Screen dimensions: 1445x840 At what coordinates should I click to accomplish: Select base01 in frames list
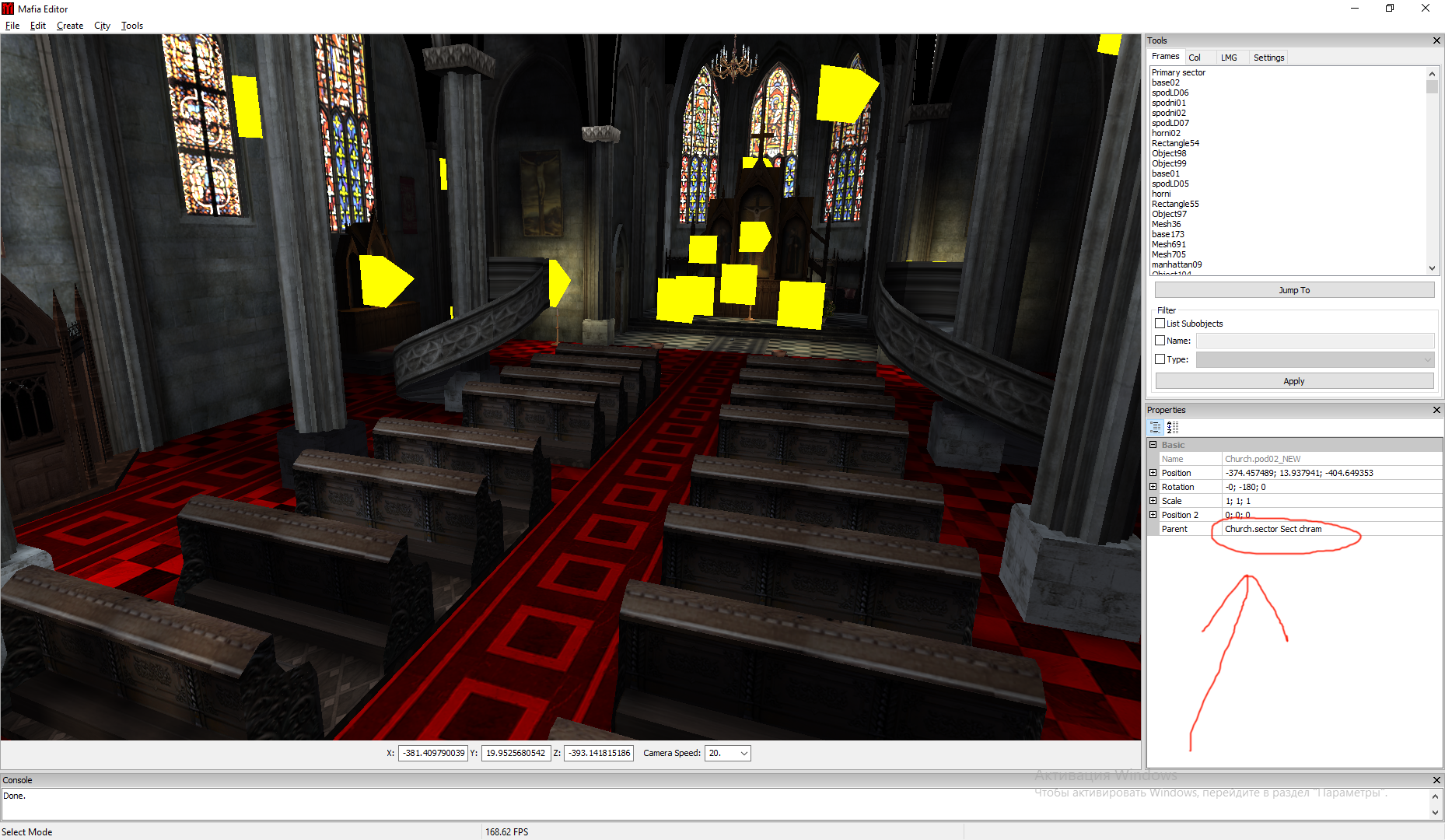[1165, 173]
